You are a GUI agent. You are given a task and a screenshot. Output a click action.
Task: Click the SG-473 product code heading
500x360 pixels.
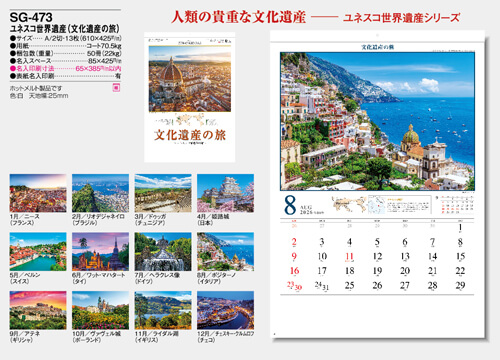[x=31, y=17]
